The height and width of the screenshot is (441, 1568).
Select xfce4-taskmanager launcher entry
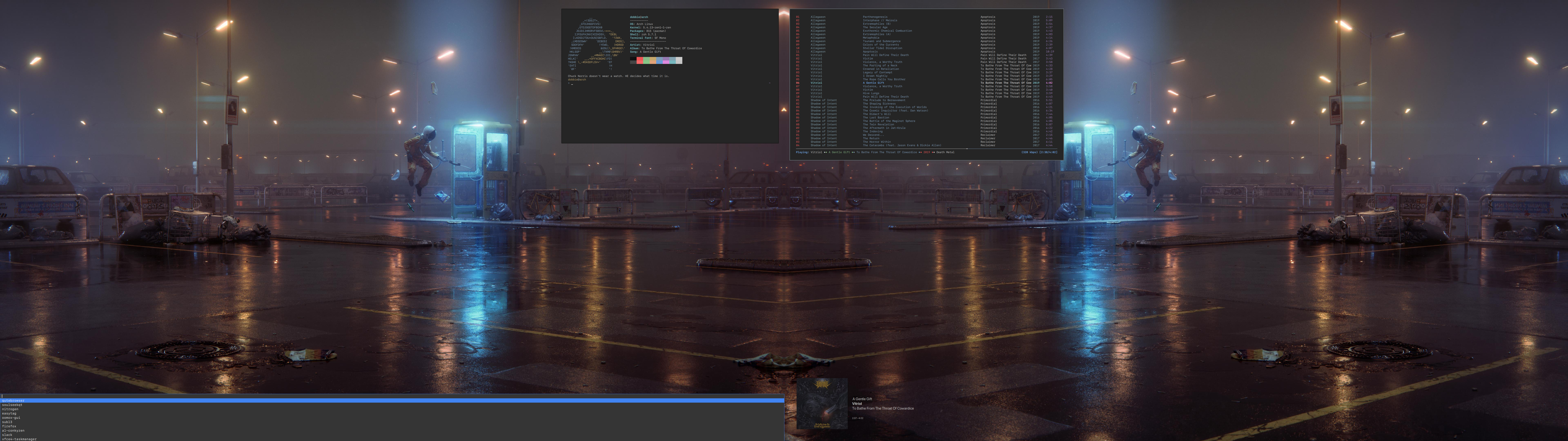19,439
